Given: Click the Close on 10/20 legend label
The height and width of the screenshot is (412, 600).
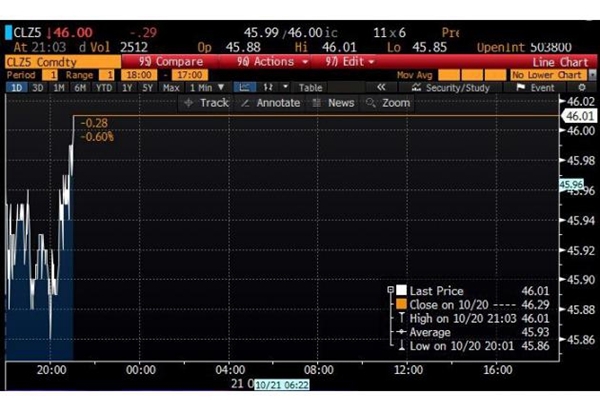Looking at the screenshot, I should (449, 305).
